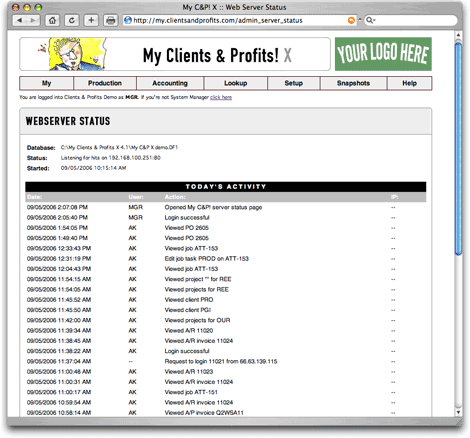
Task: Open the Accounting menu tab
Action: point(170,83)
